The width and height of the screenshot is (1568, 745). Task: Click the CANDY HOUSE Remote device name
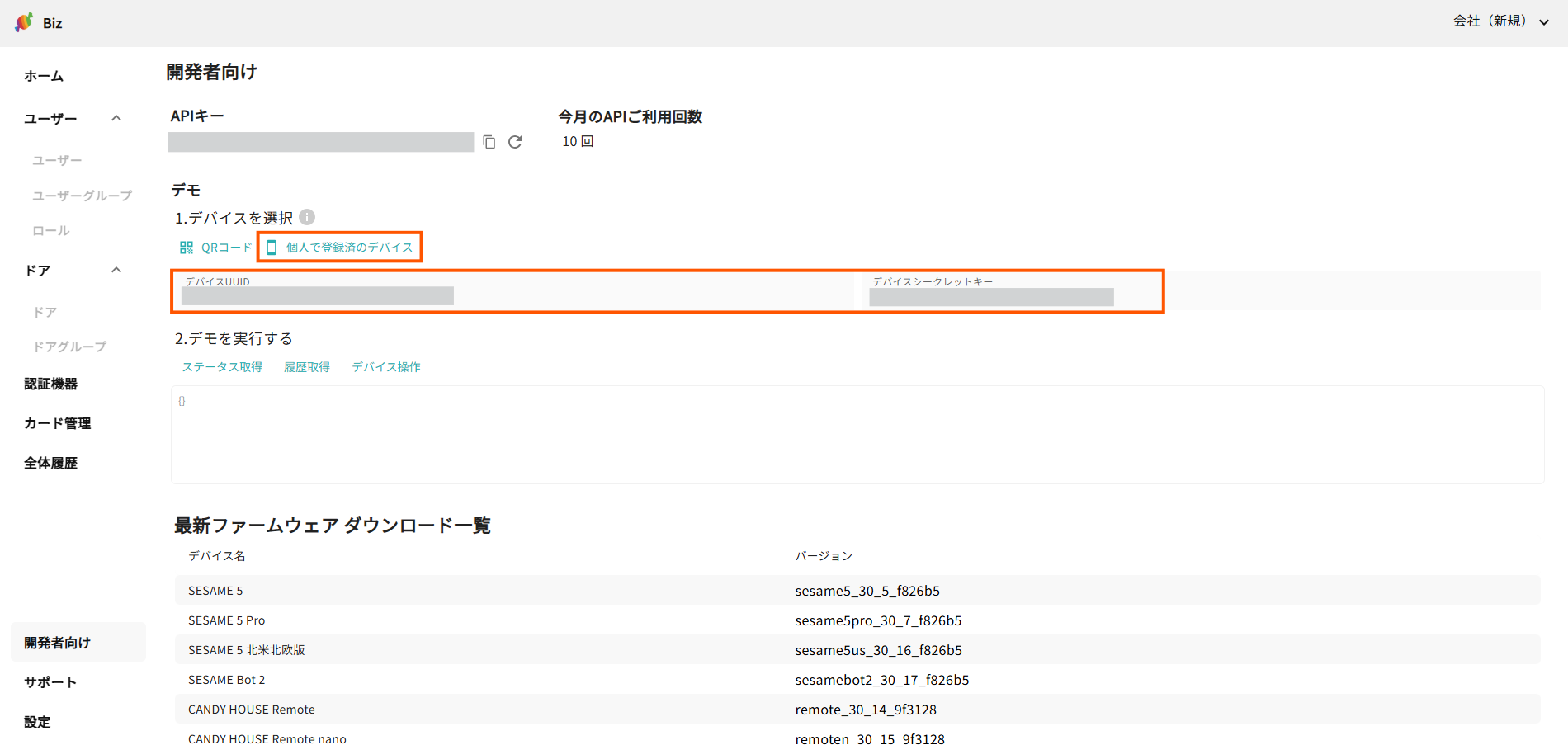252,710
